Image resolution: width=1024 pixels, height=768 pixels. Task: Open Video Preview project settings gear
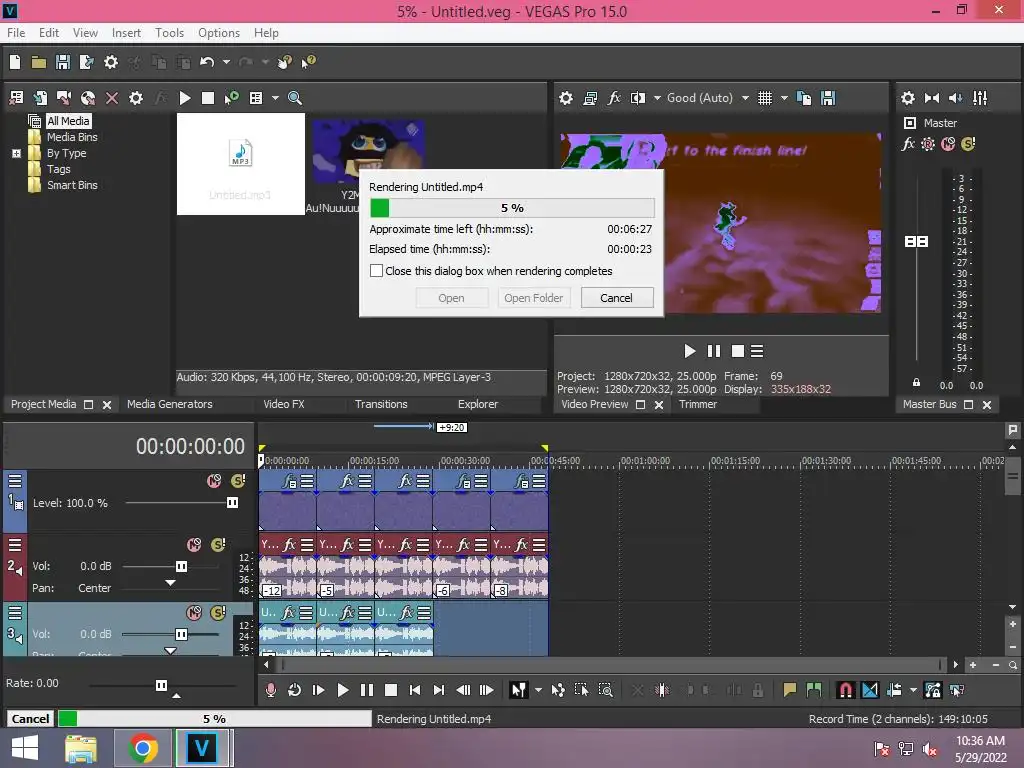point(566,98)
